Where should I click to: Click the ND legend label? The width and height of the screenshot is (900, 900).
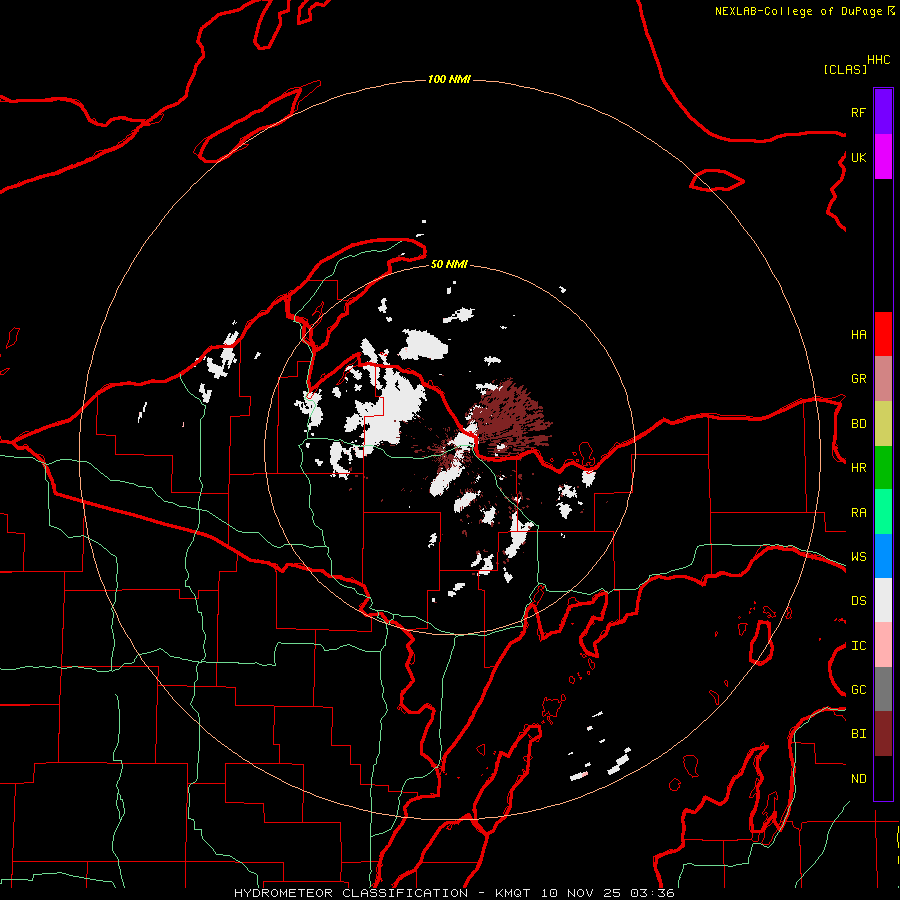[x=858, y=779]
